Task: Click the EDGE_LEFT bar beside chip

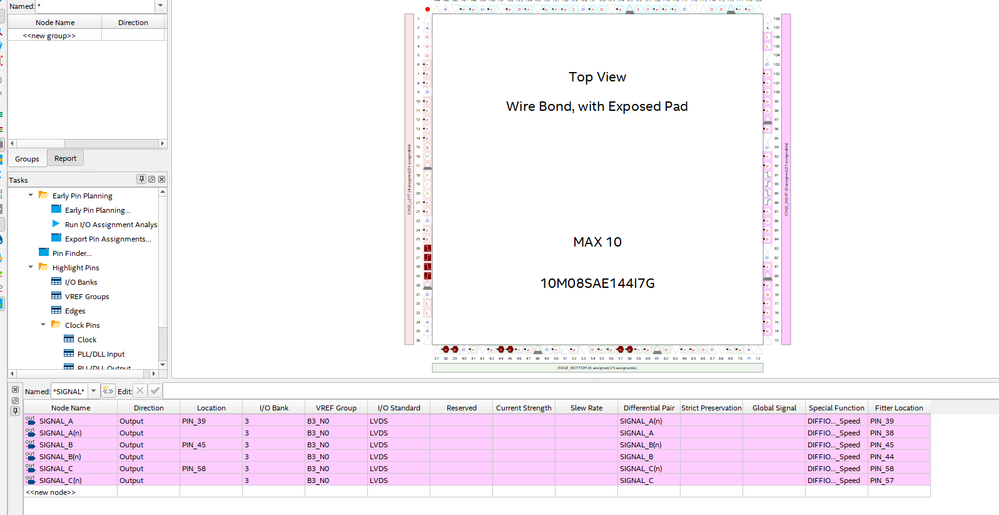Action: (409, 179)
